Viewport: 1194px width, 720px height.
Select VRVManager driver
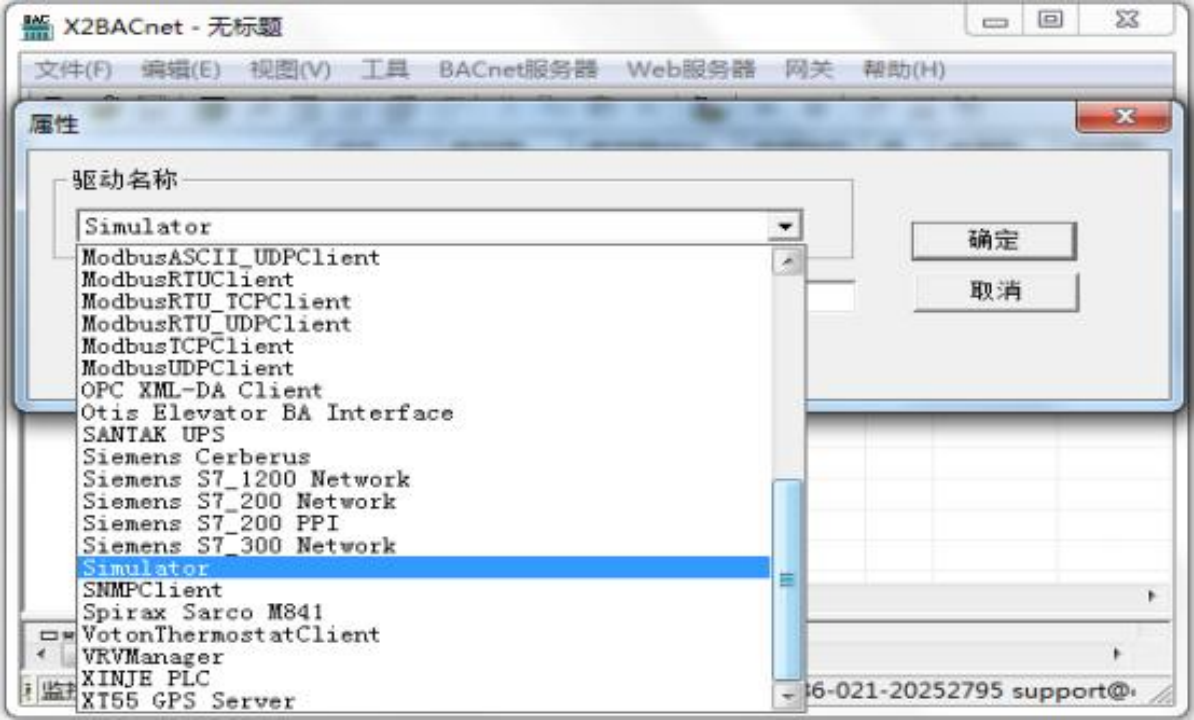tap(425, 656)
